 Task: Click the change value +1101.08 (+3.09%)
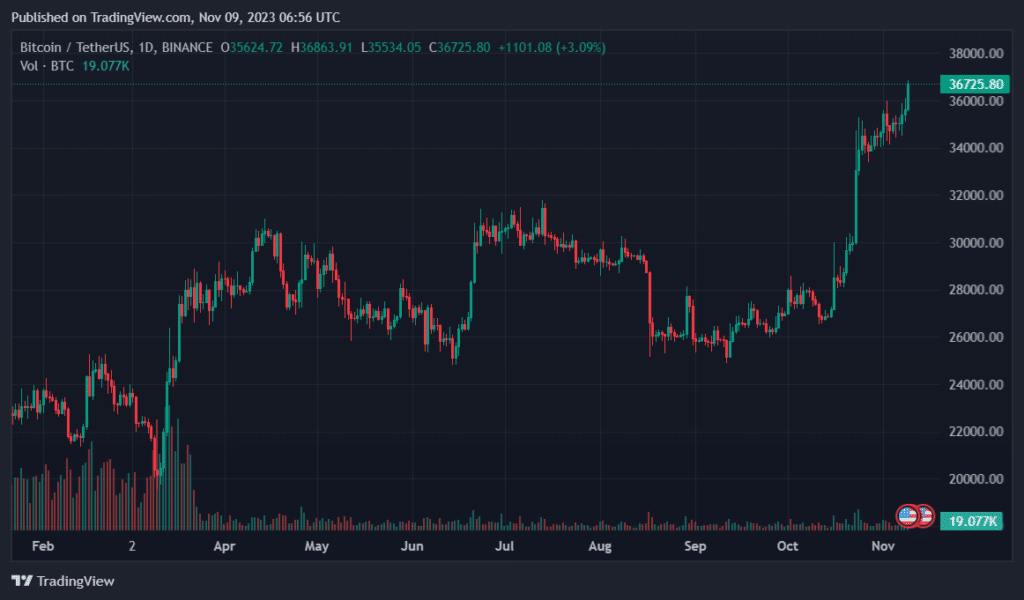click(x=552, y=48)
